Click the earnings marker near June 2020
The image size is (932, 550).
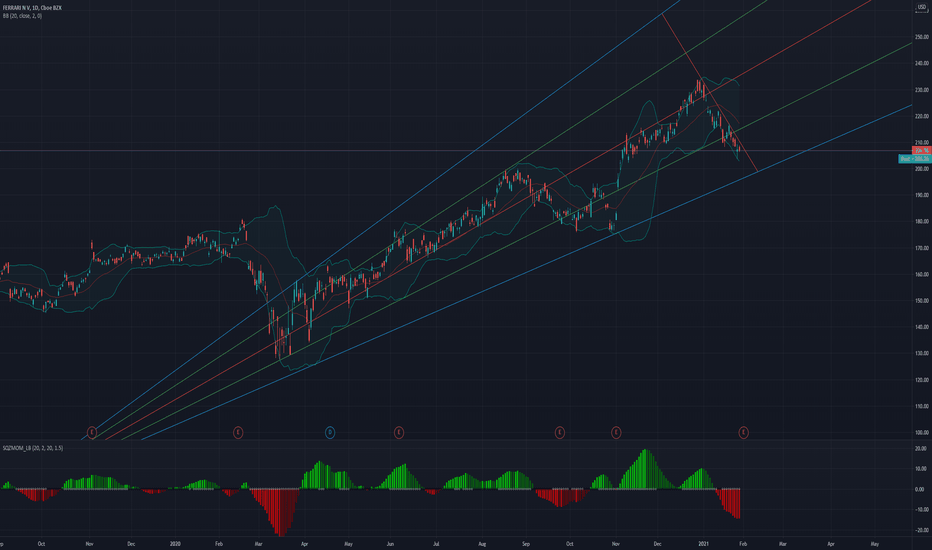click(x=399, y=432)
